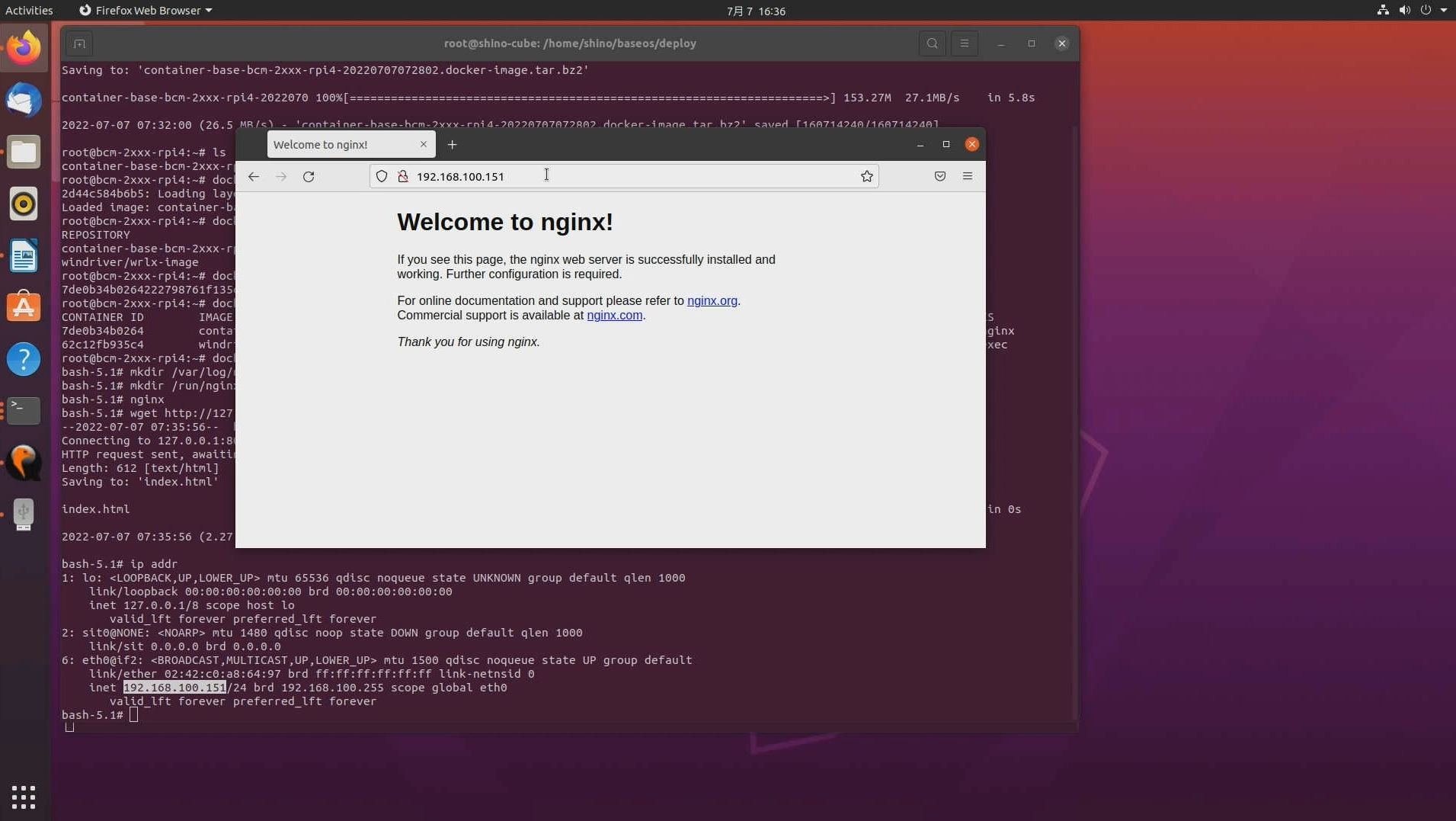1456x821 pixels.
Task: Click 'bash-5.1# ip addr' line
Action: (x=119, y=564)
